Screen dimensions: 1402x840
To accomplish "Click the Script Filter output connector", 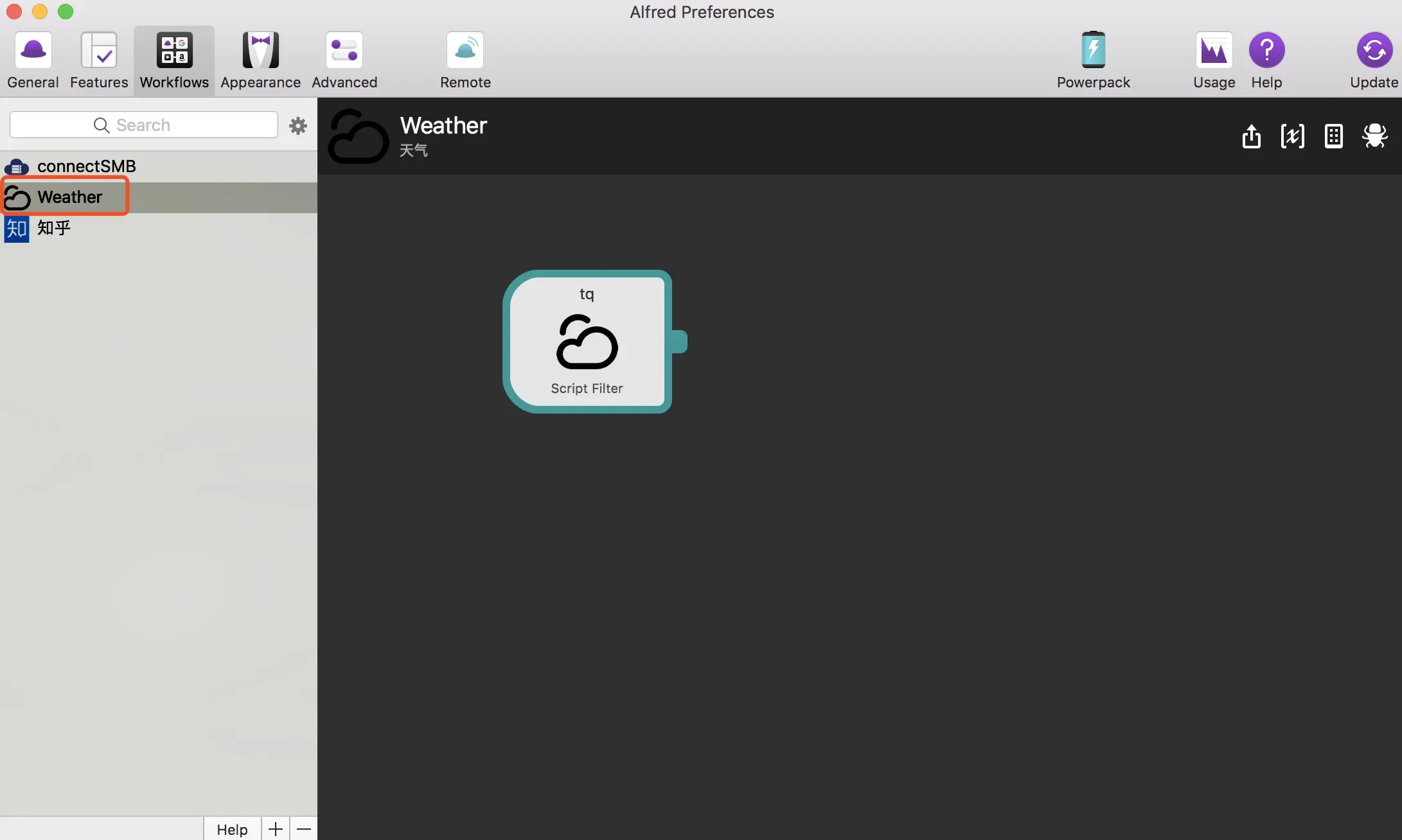I will (x=680, y=341).
